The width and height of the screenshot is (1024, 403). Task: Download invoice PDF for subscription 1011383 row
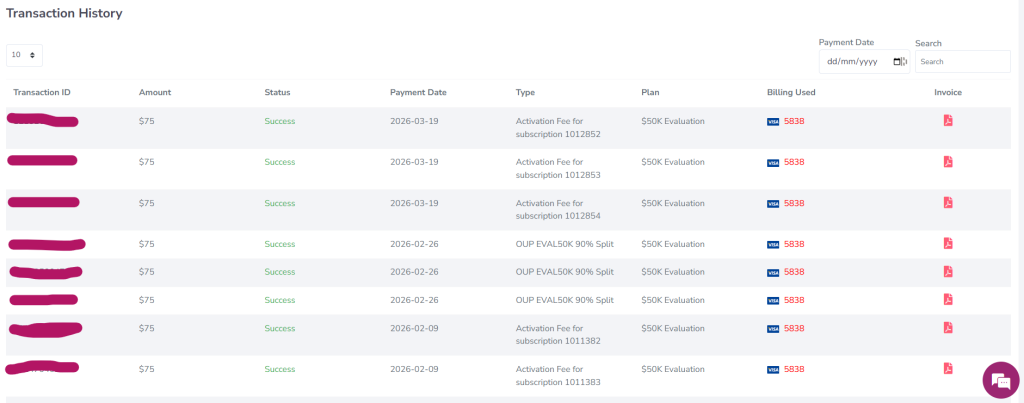tap(948, 368)
